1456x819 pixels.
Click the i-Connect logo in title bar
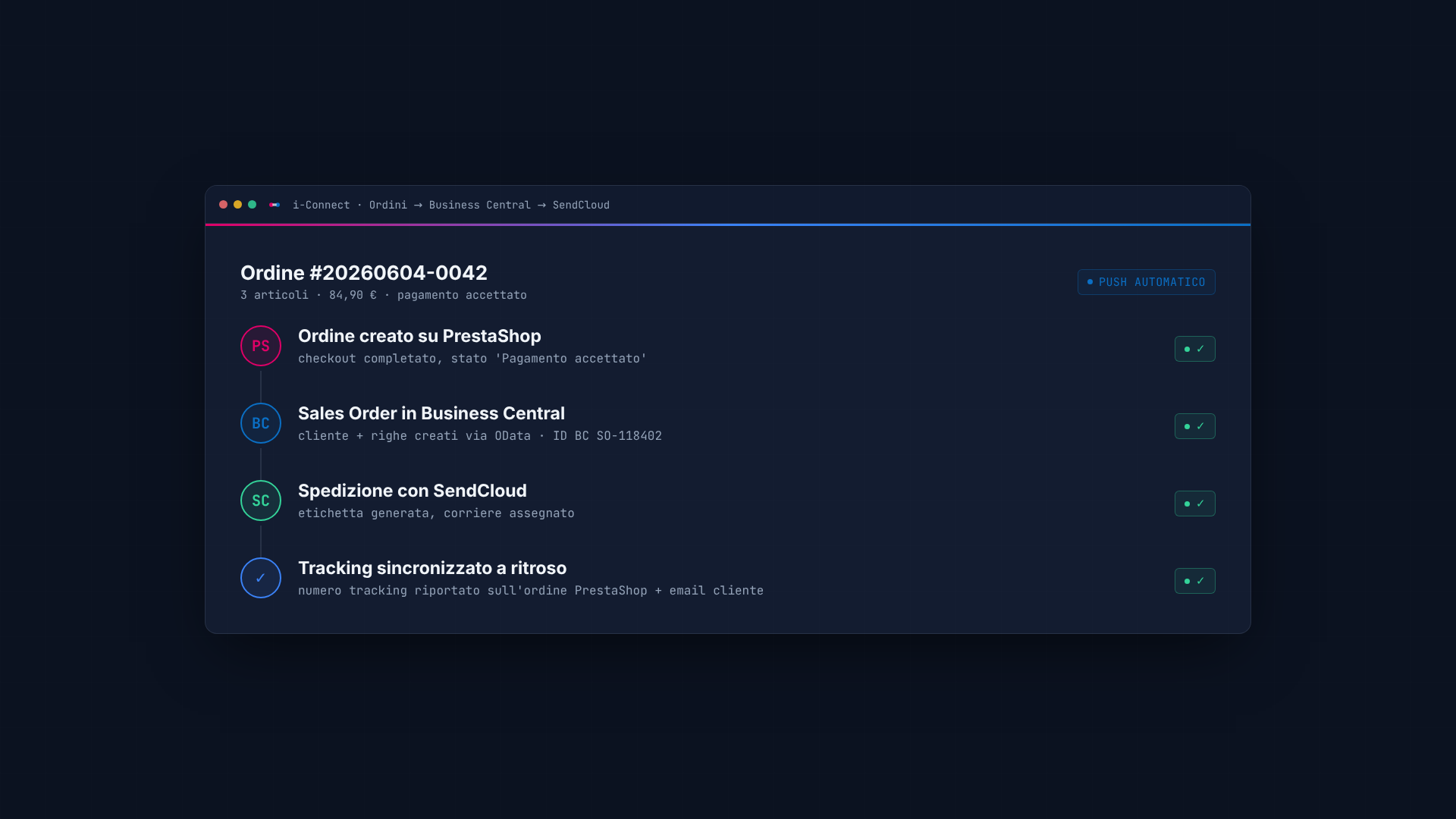(275, 205)
